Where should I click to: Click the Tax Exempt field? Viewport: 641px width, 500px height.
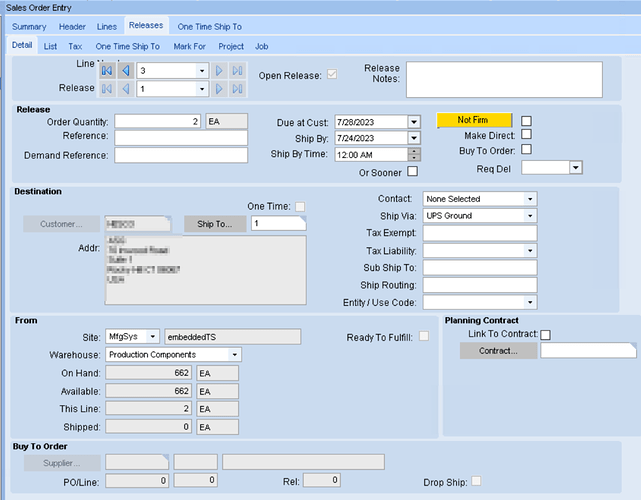(480, 233)
